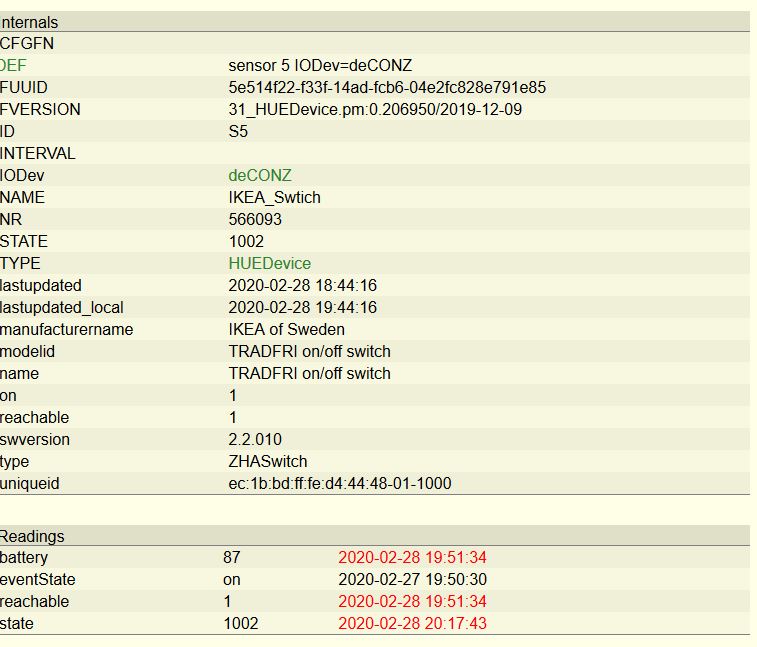The height and width of the screenshot is (647, 757).
Task: Click the battery reading value 87
Action: point(232,557)
